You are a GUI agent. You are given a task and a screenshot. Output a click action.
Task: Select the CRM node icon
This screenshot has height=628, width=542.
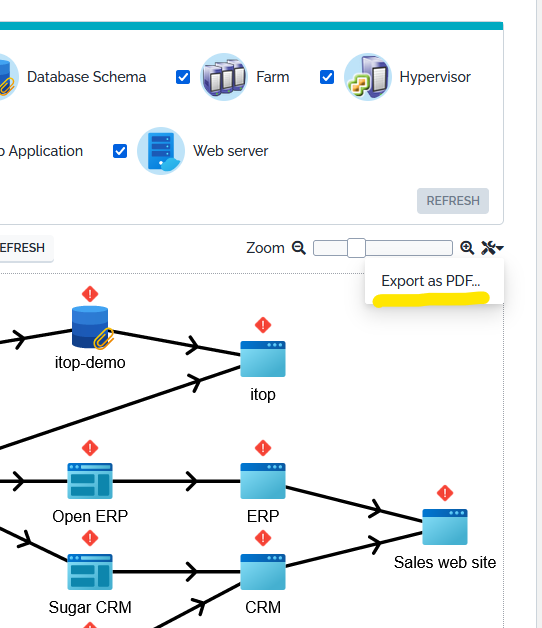263,572
